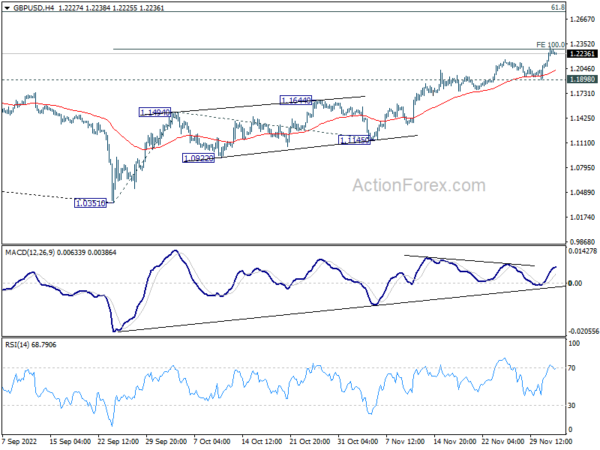The image size is (600, 450).
Task: Click the 1.18980 level price tag
Action: point(582,80)
